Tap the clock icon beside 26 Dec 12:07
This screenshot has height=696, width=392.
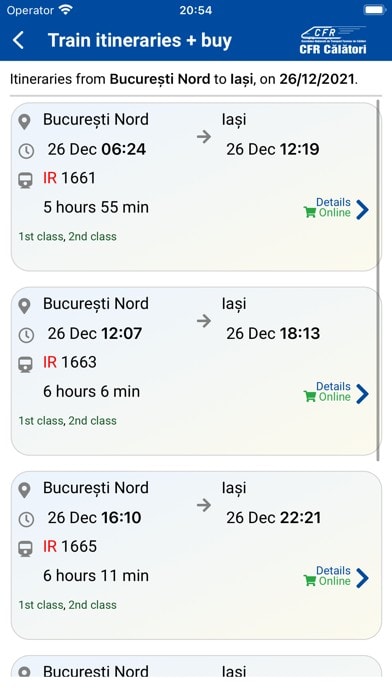tap(26, 335)
